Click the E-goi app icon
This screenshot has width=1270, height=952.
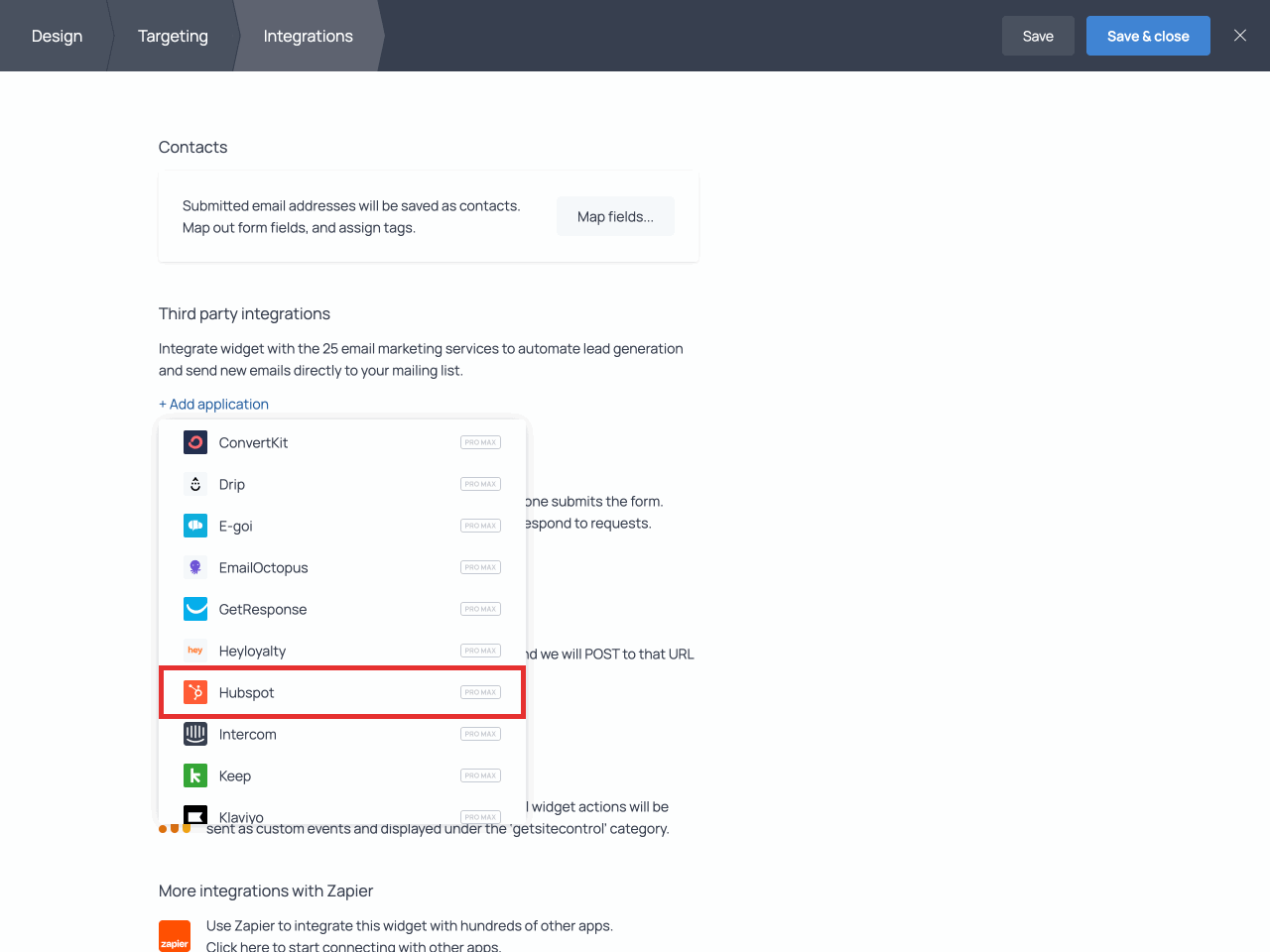pos(195,526)
